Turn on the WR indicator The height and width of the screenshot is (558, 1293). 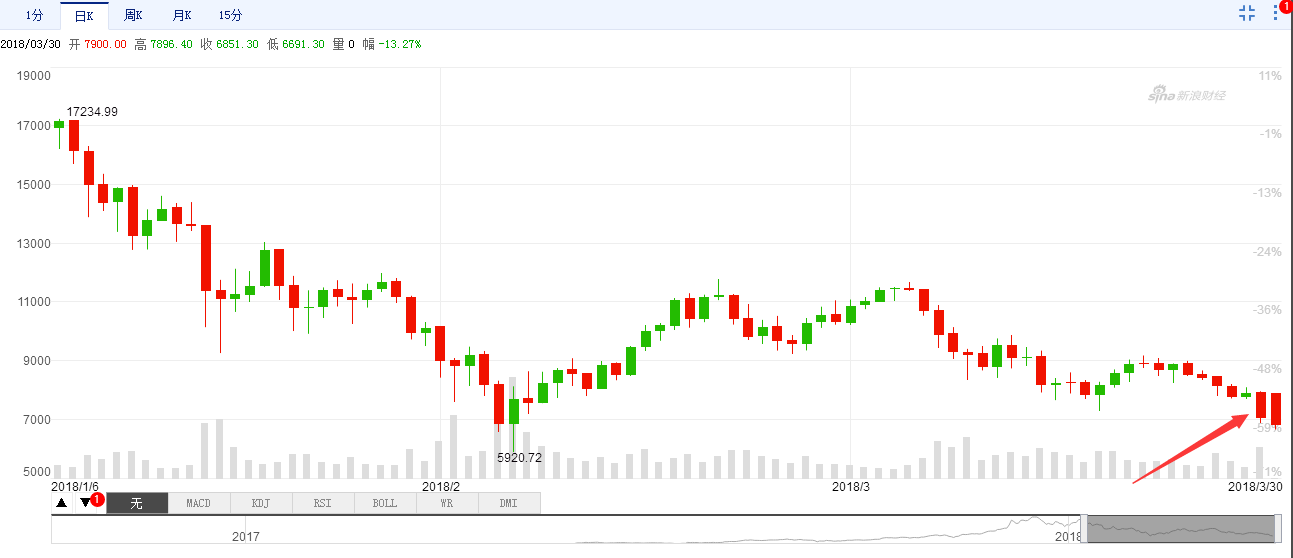click(447, 503)
